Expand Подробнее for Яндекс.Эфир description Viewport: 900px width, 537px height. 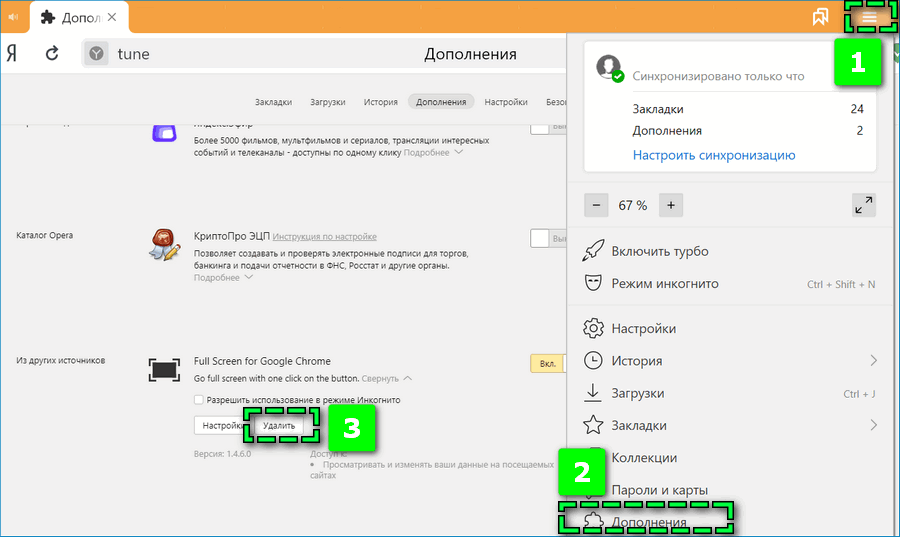432,153
